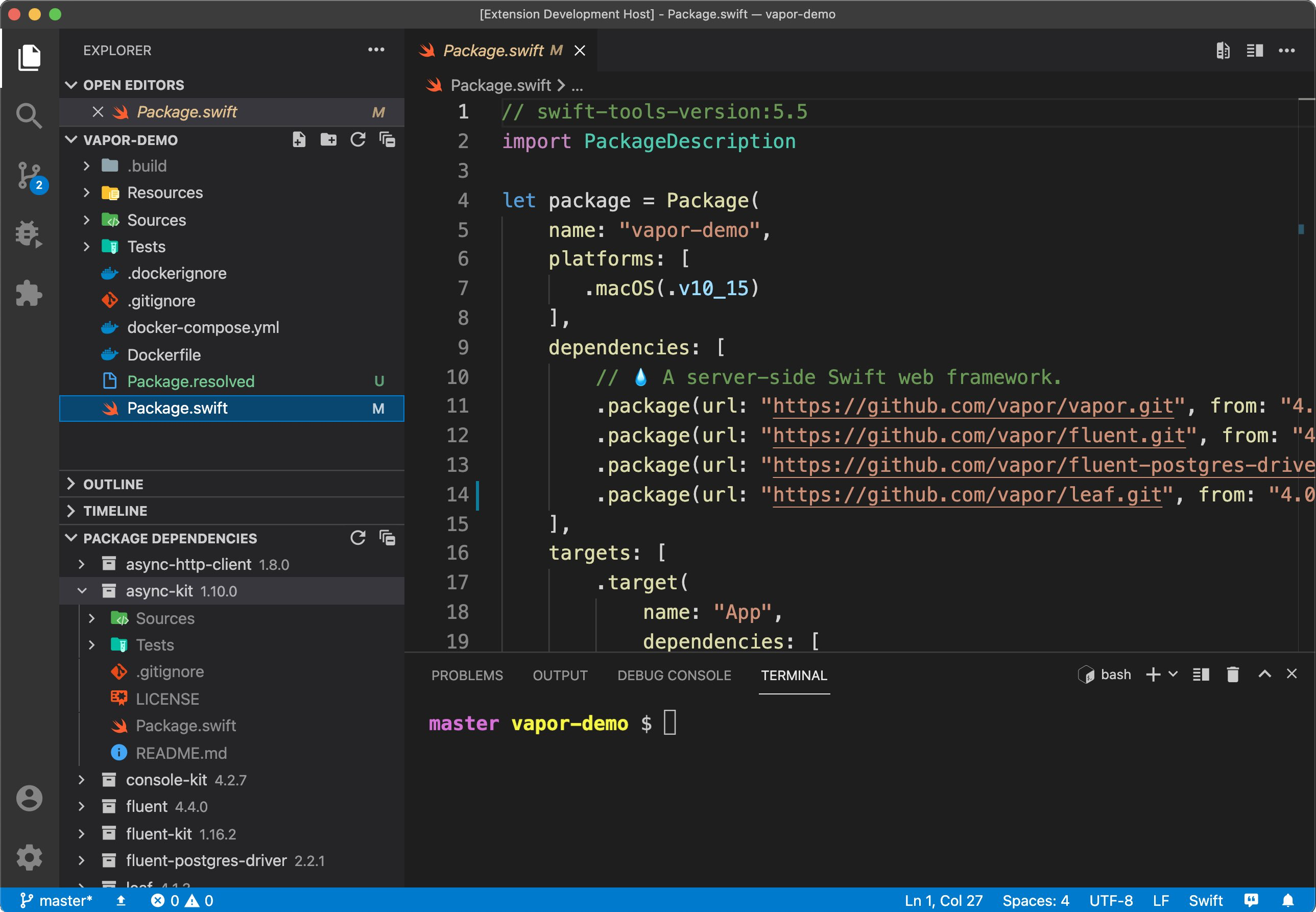Open the Run and Debug view
The width and height of the screenshot is (1316, 912).
point(29,234)
